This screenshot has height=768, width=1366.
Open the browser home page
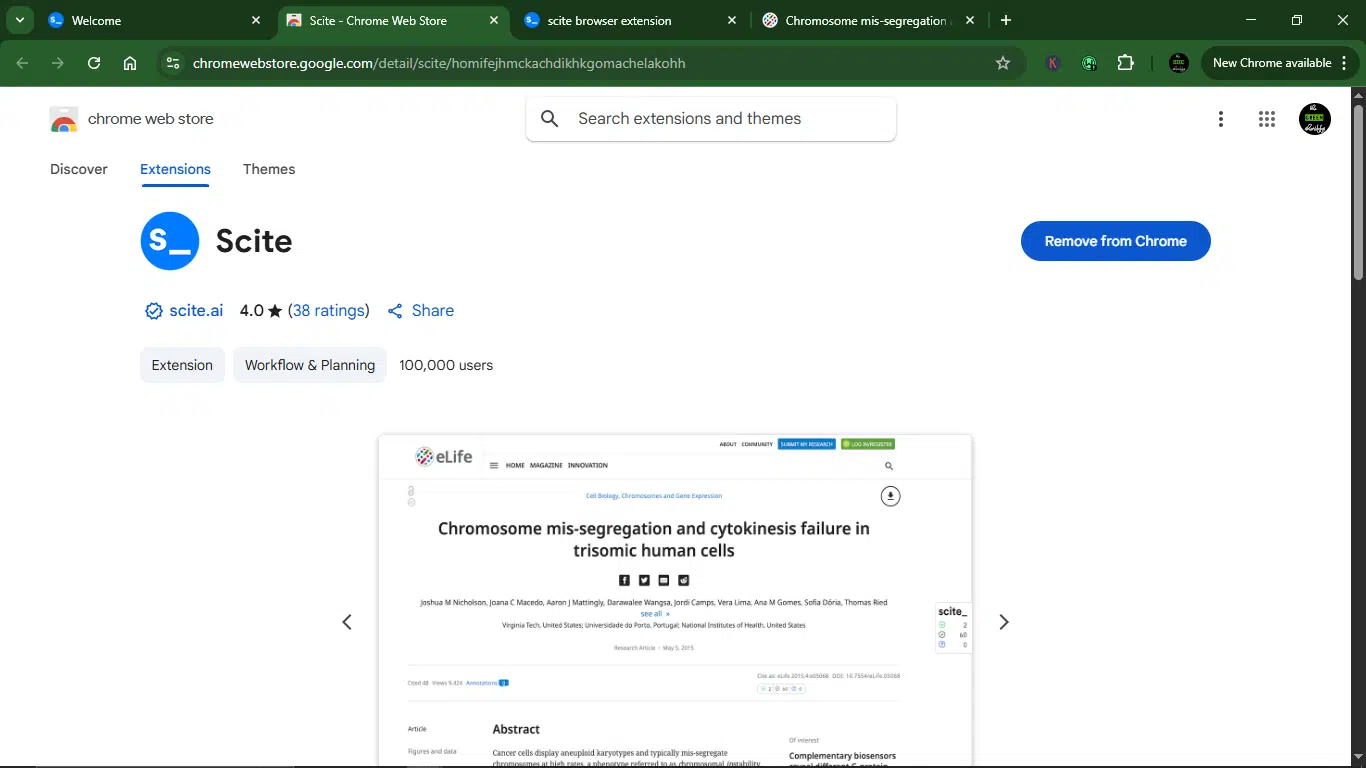pyautogui.click(x=130, y=63)
